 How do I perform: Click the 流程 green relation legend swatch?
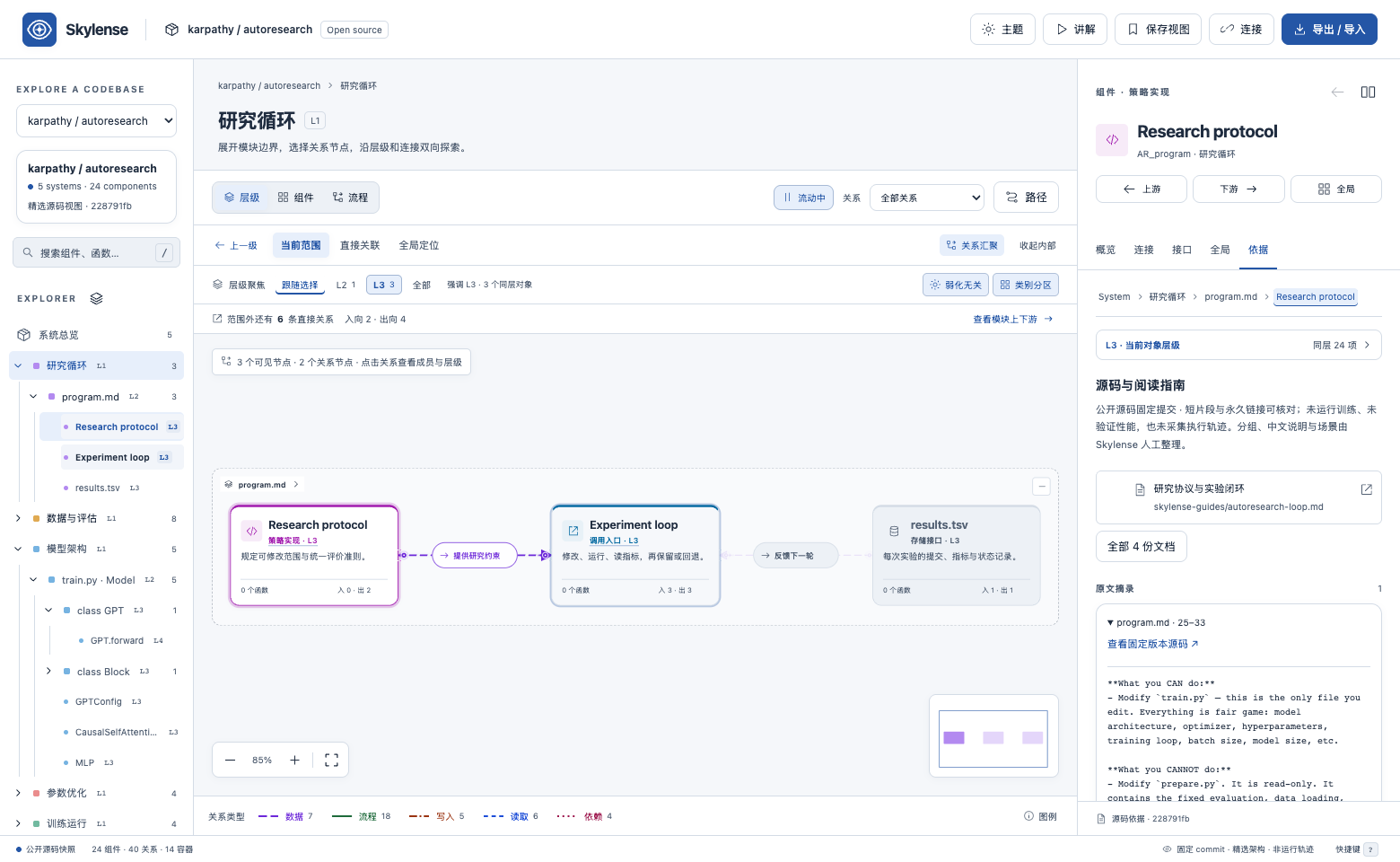(342, 816)
